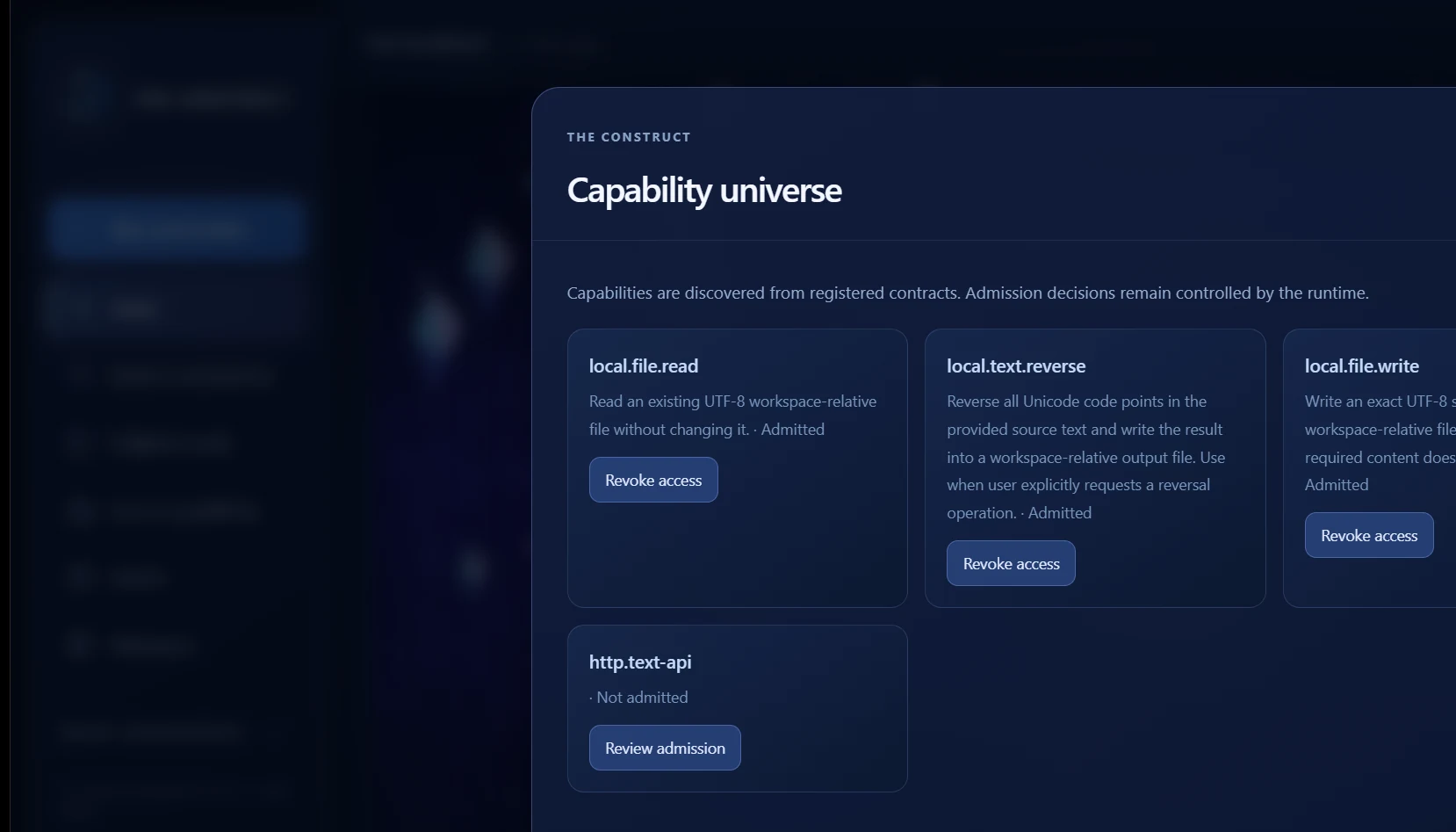Screen dimensions: 1456x832
Task: Select the local.file.read card title
Action: click(x=644, y=365)
